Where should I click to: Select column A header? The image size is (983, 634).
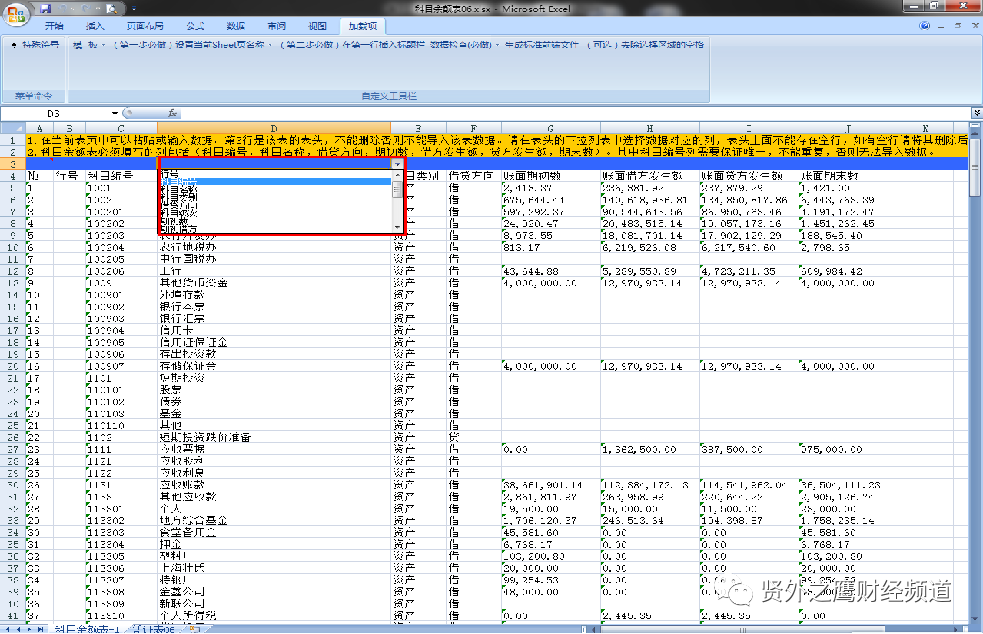[x=39, y=128]
